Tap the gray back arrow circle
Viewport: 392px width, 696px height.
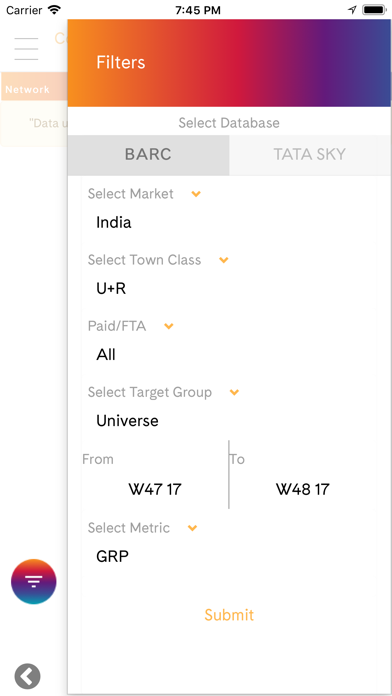click(x=28, y=676)
